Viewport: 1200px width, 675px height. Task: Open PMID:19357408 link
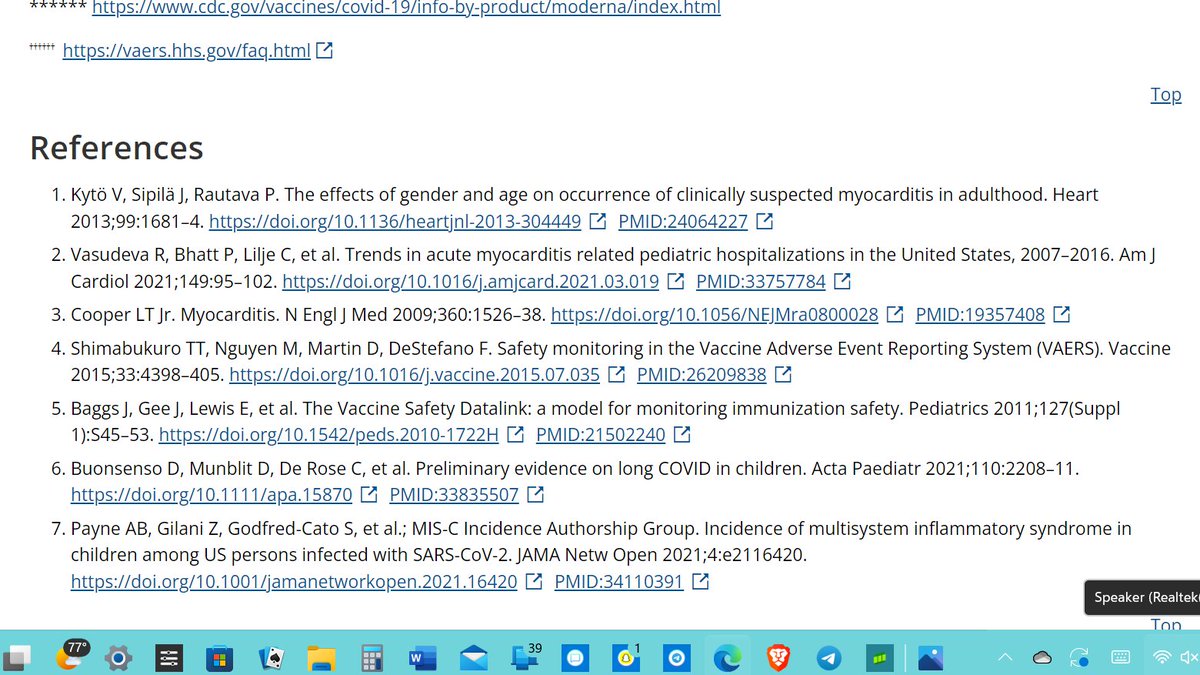pyautogui.click(x=980, y=315)
